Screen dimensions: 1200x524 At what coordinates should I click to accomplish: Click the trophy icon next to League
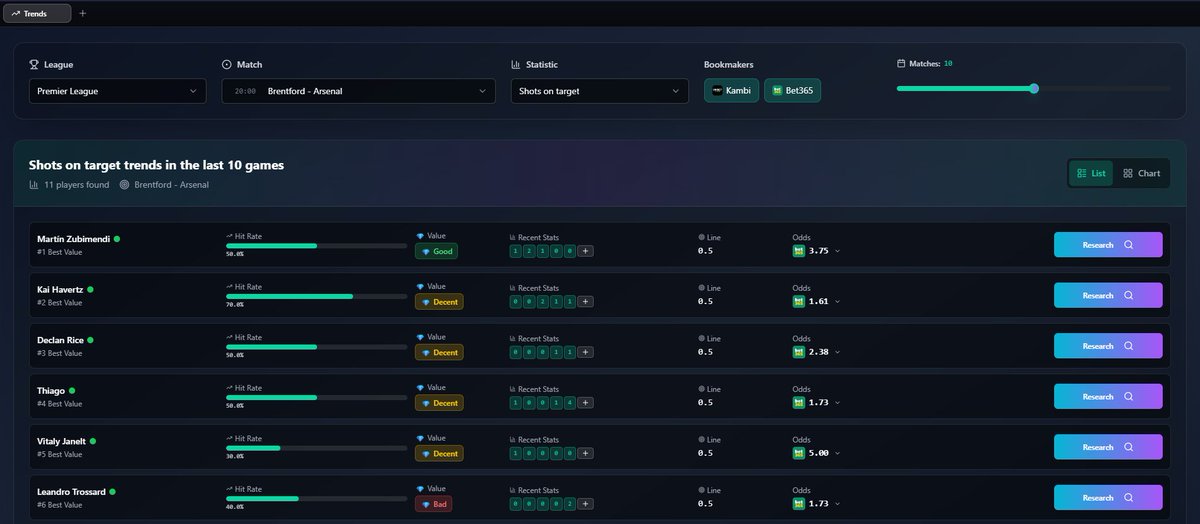(x=35, y=64)
